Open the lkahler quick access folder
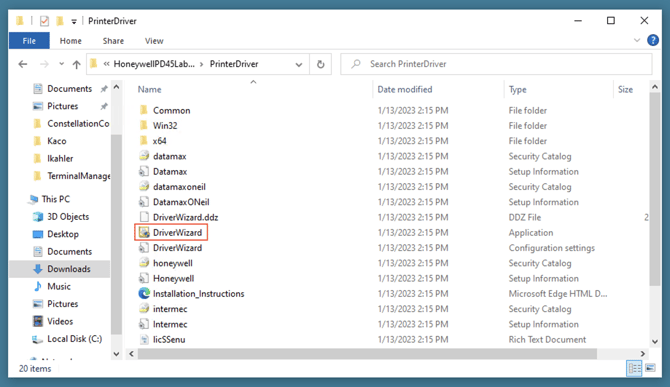Screen dimensions: 670x387 pyautogui.click(x=60, y=158)
